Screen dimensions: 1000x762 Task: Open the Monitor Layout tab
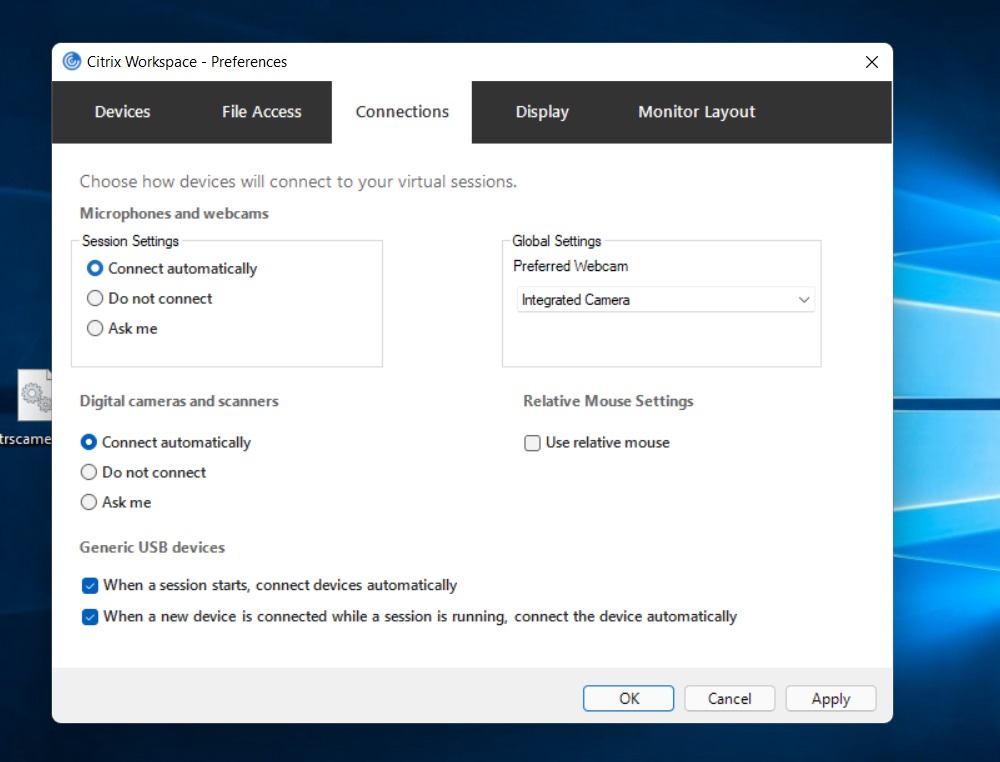click(696, 112)
